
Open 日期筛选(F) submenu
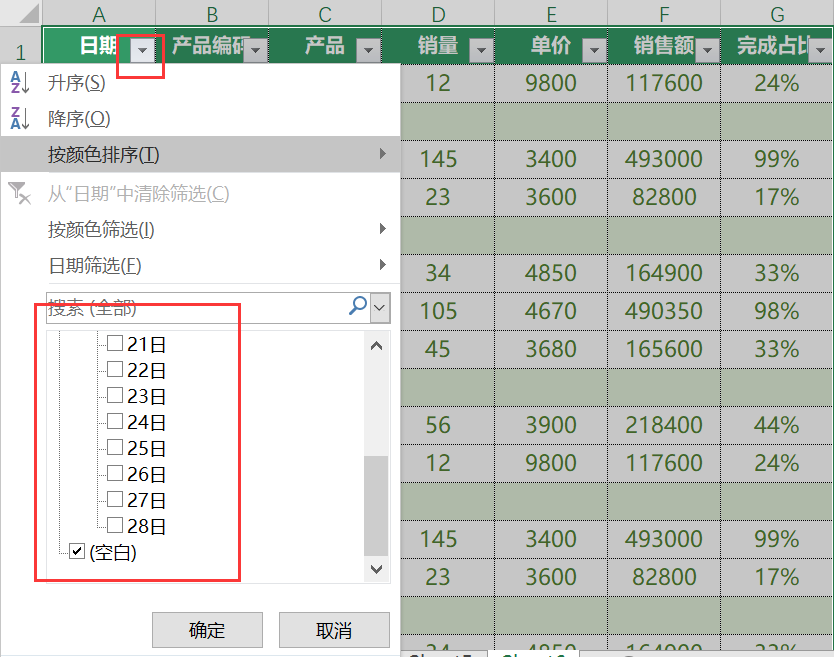click(201, 265)
